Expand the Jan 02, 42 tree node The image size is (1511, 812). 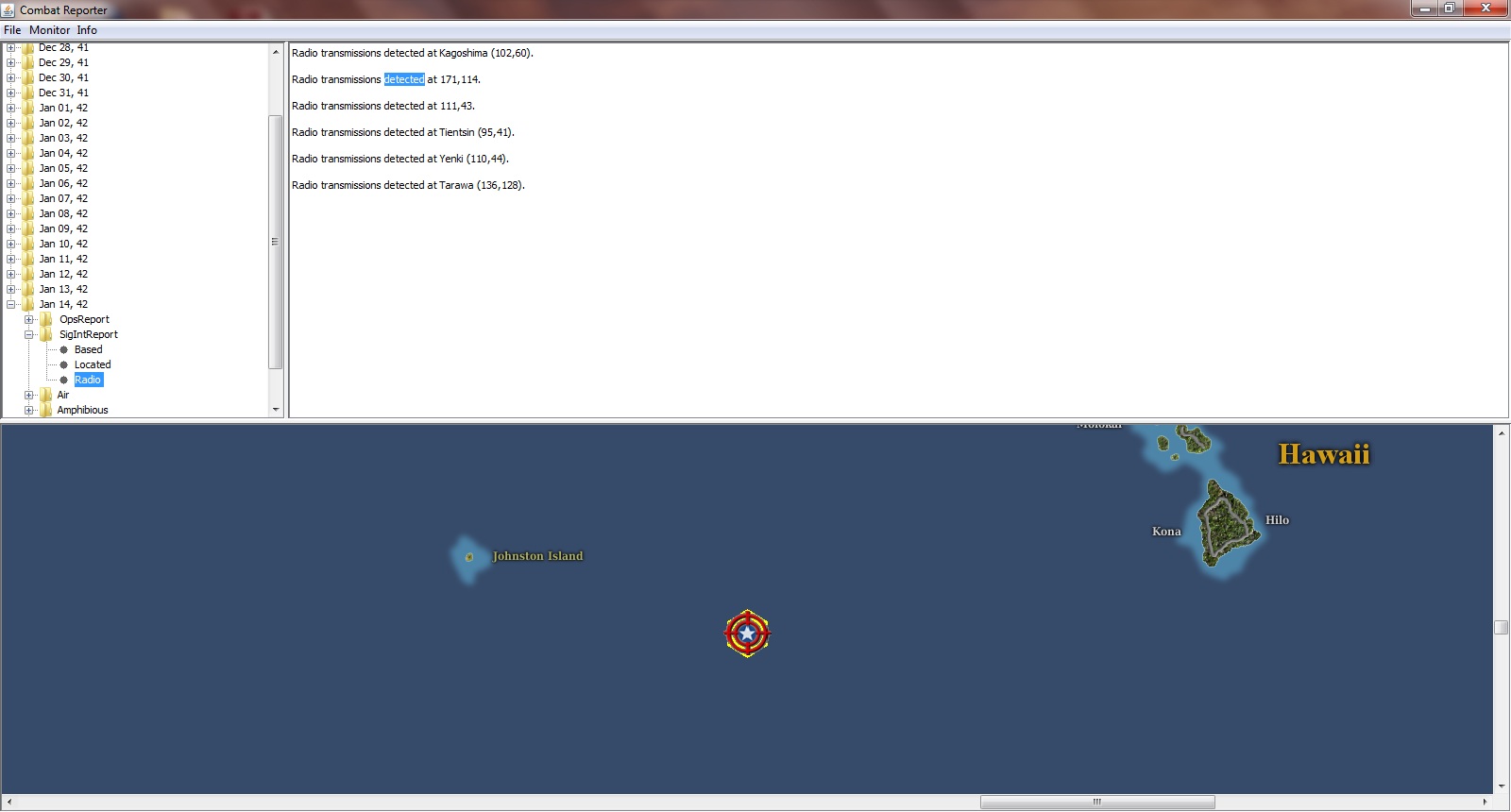[x=10, y=123]
